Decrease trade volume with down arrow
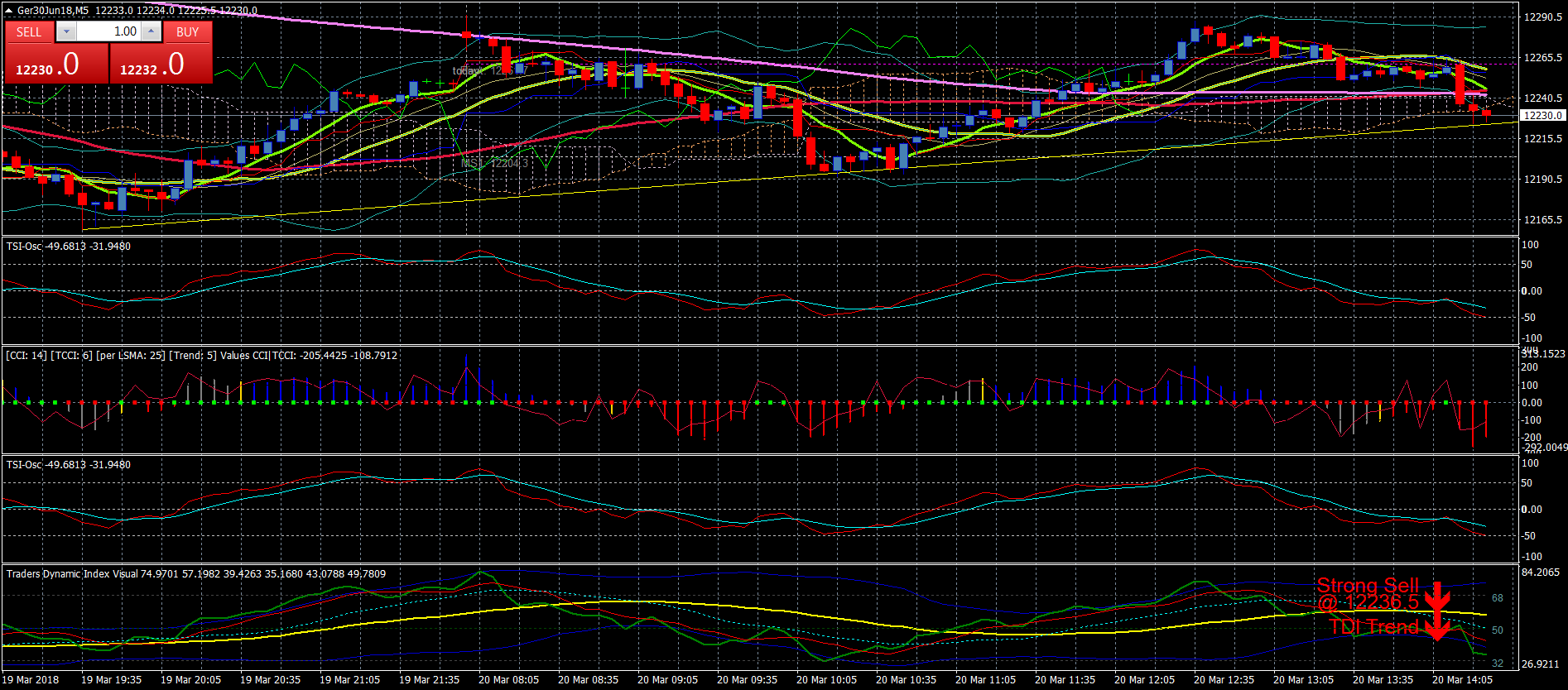This screenshot has width=1568, height=690. pos(66,31)
